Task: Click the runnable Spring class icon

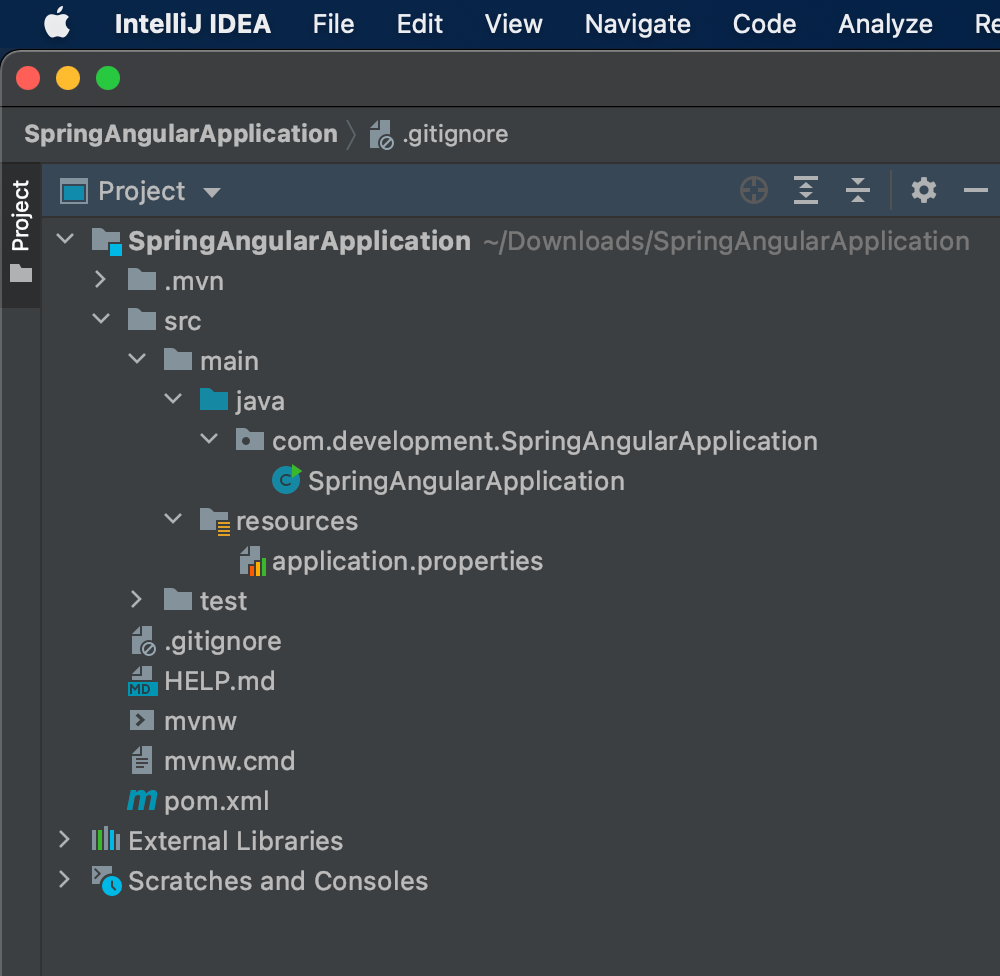Action: point(286,480)
